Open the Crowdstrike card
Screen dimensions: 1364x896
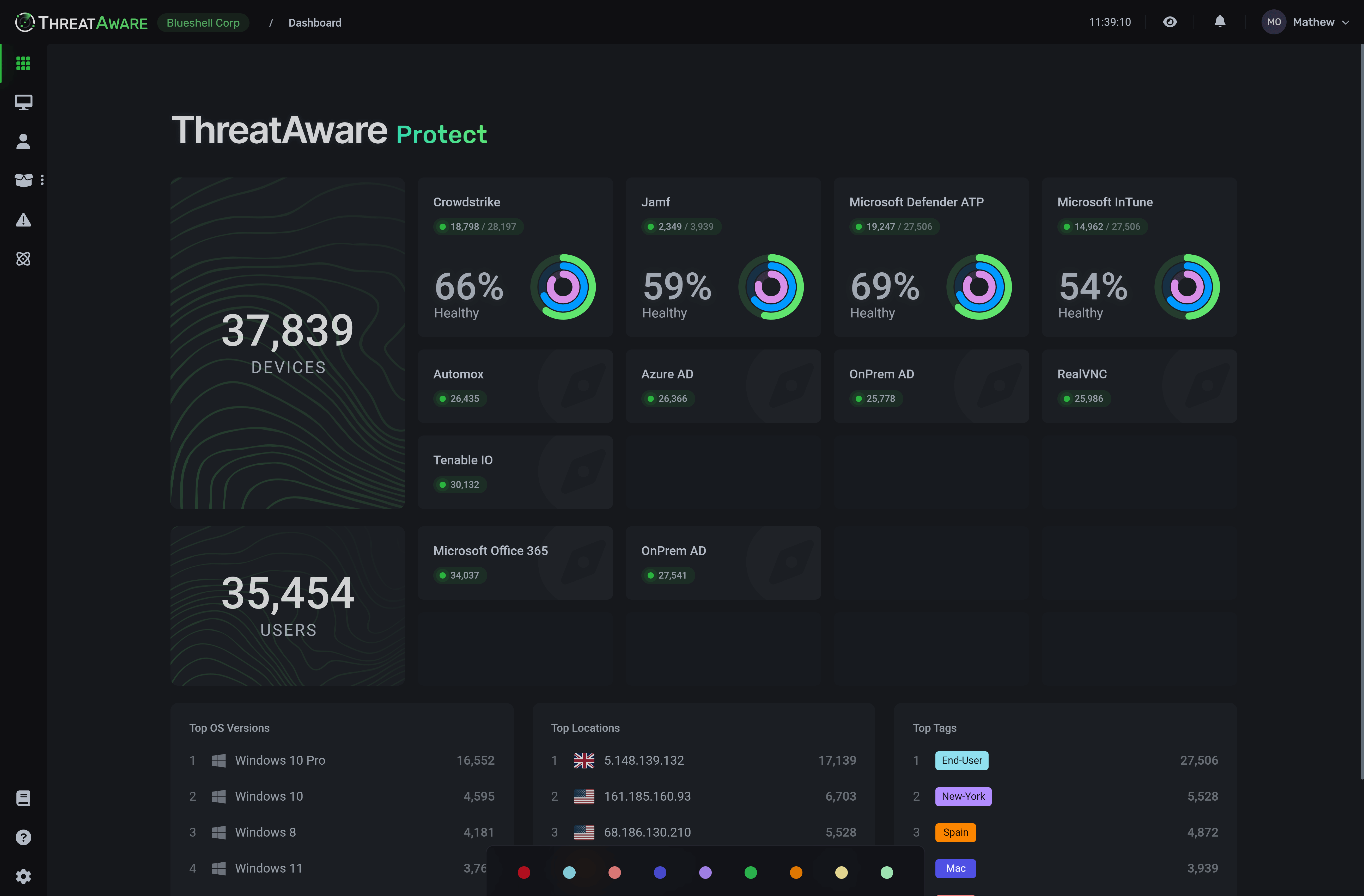tap(515, 257)
